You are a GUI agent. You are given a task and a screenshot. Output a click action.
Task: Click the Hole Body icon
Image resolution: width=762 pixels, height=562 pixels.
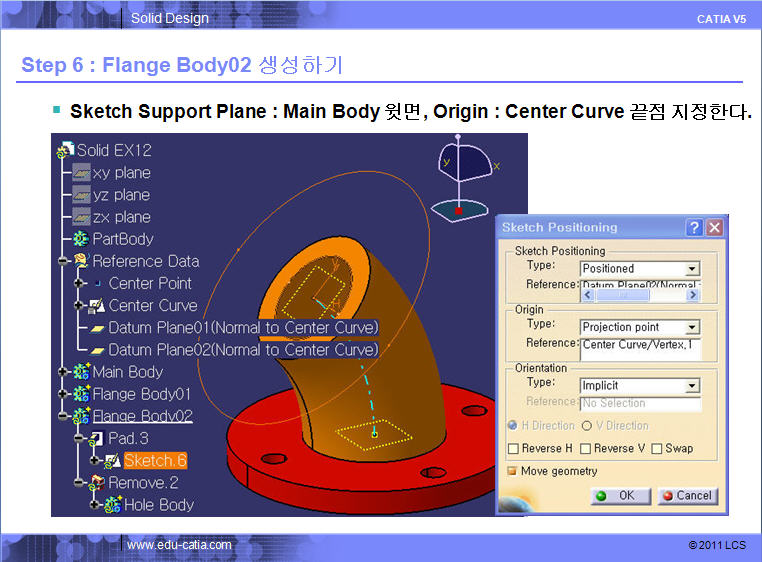[x=113, y=505]
